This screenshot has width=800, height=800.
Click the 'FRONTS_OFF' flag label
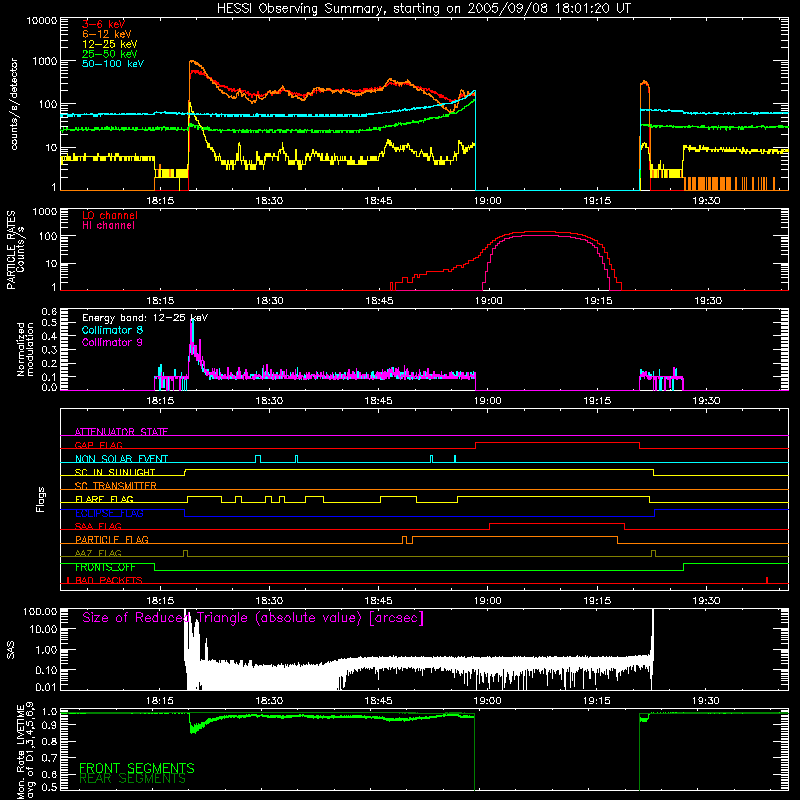pos(105,567)
